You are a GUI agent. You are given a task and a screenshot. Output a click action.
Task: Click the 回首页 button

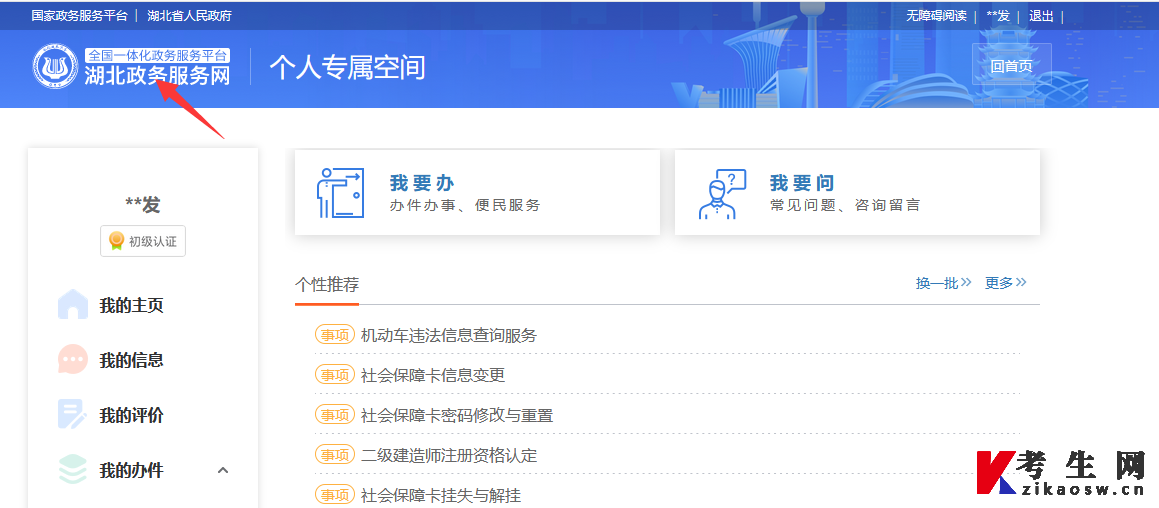(x=1011, y=65)
